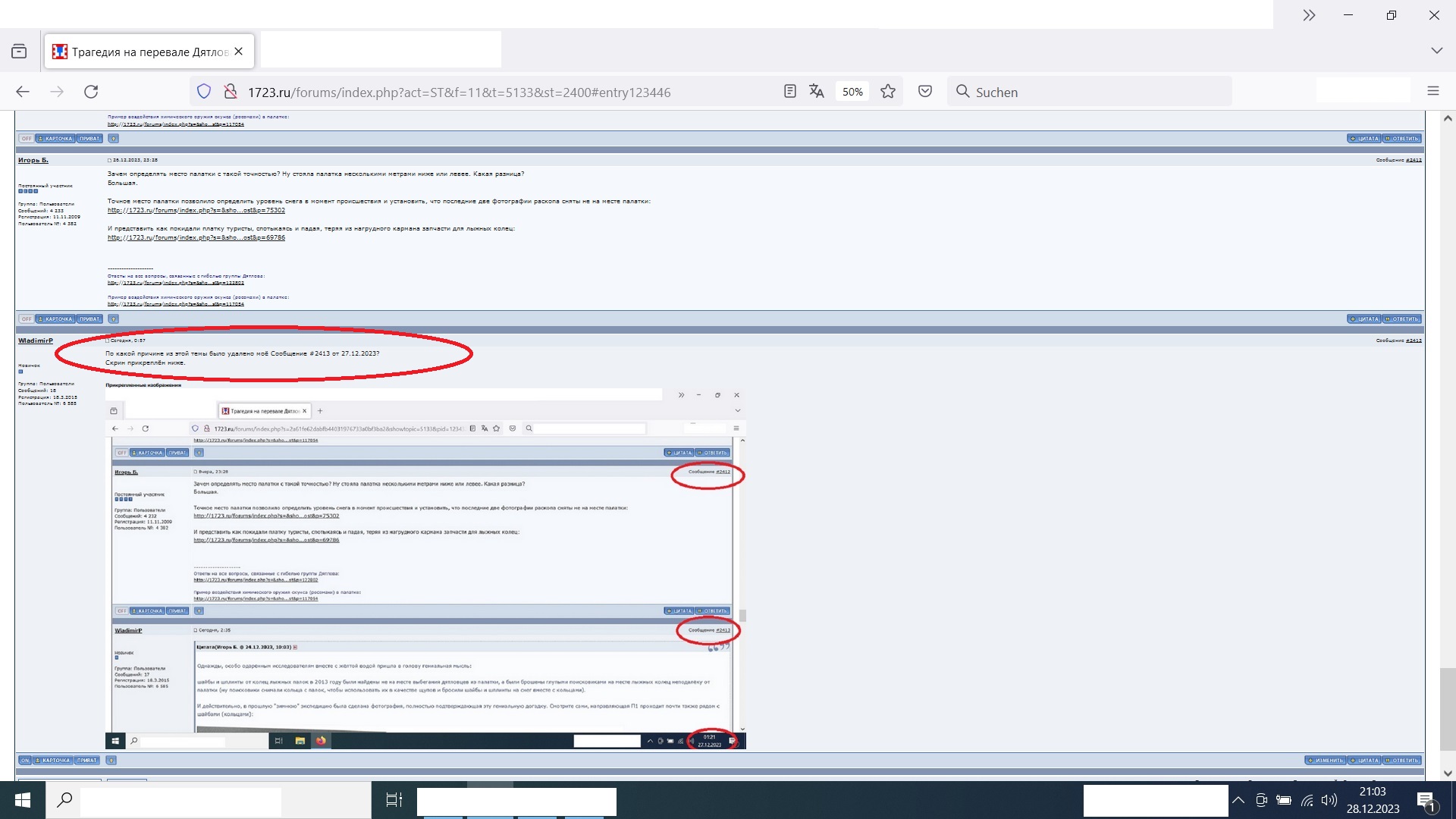Click ОТВЕТИТЬ for post #2412
The width and height of the screenshot is (1456, 819).
point(1401,319)
